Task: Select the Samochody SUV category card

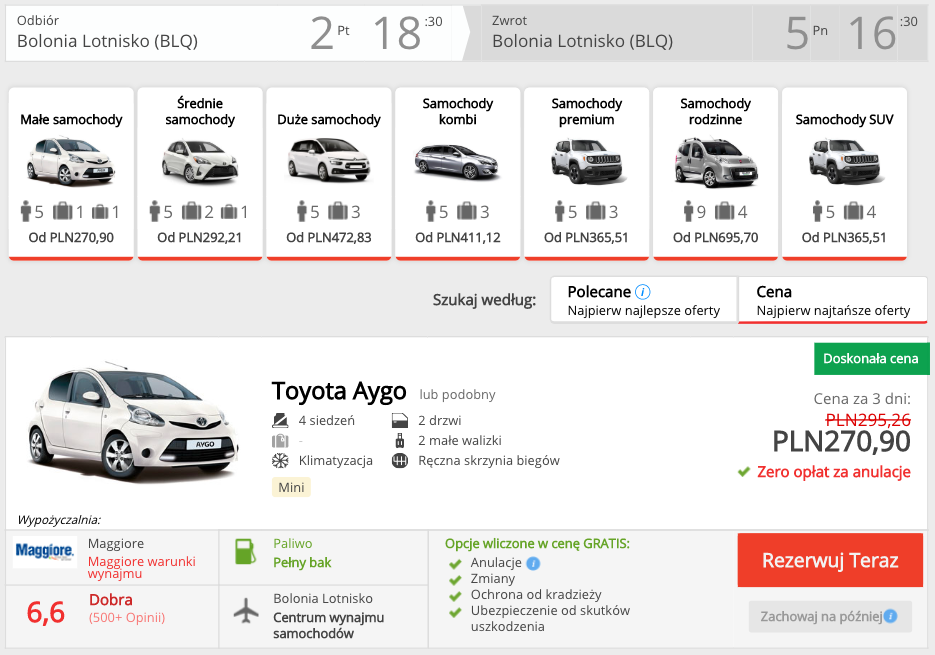Action: click(x=844, y=174)
